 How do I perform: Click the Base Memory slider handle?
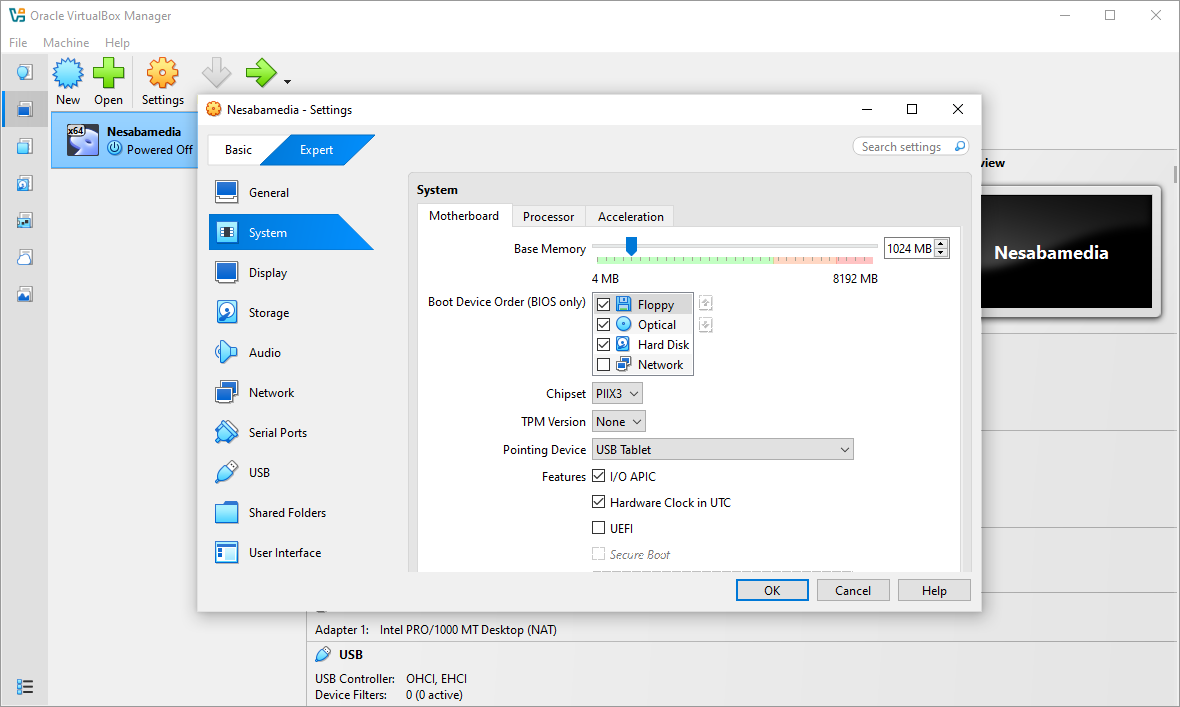coord(631,246)
